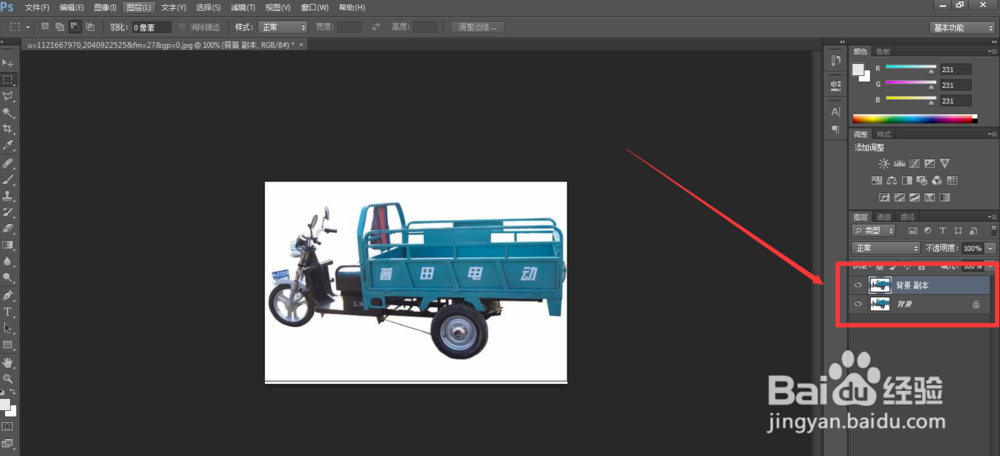Screen dimensions: 1000x456
Task: Add an Exposure adjustment
Action: click(x=930, y=163)
